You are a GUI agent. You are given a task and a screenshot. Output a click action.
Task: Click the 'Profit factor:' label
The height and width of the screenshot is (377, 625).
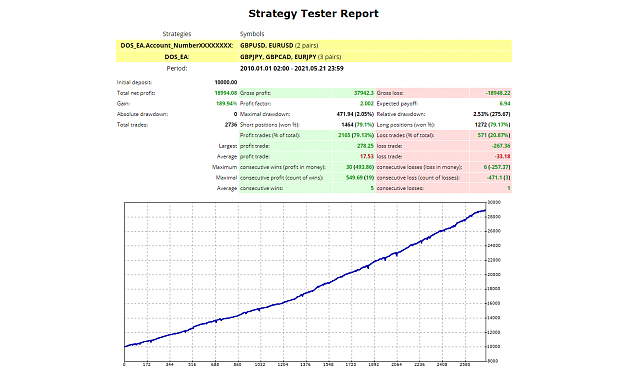coord(256,104)
